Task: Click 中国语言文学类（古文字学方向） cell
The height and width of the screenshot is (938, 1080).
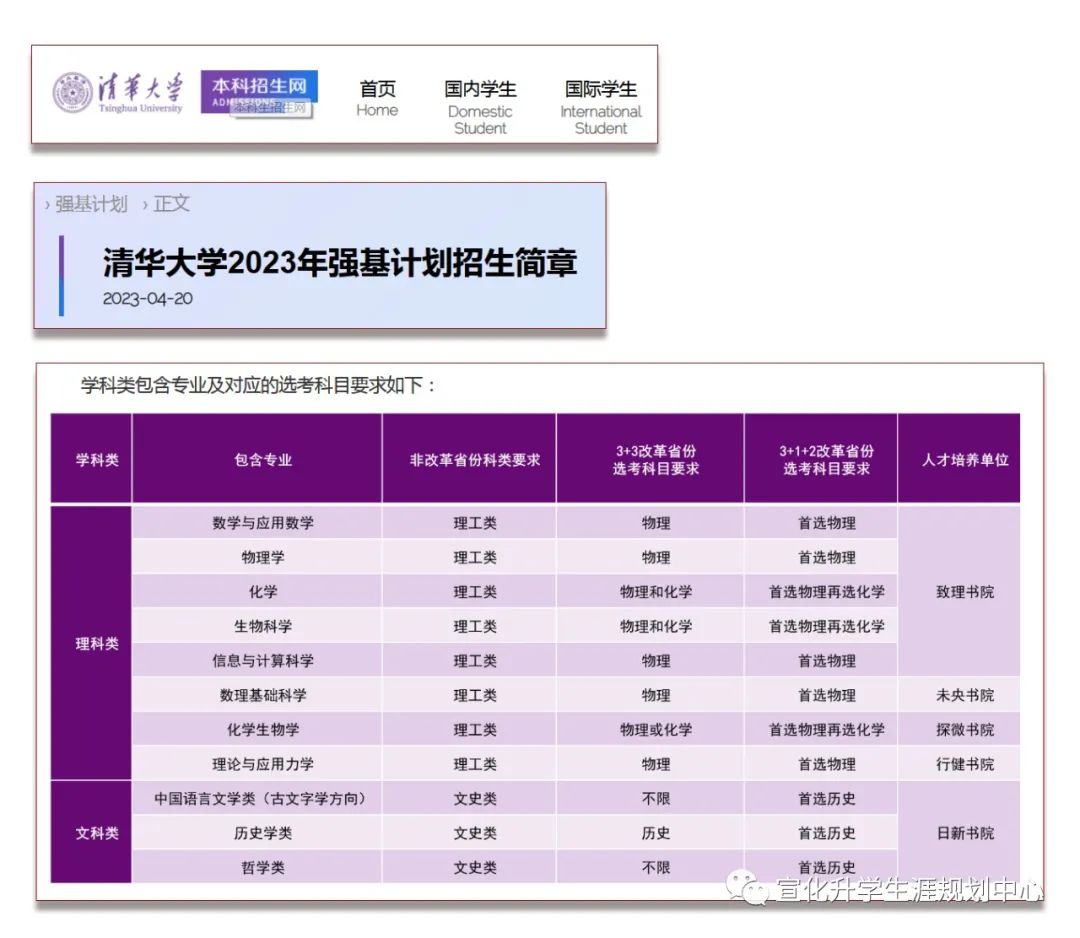Action: pyautogui.click(x=256, y=798)
